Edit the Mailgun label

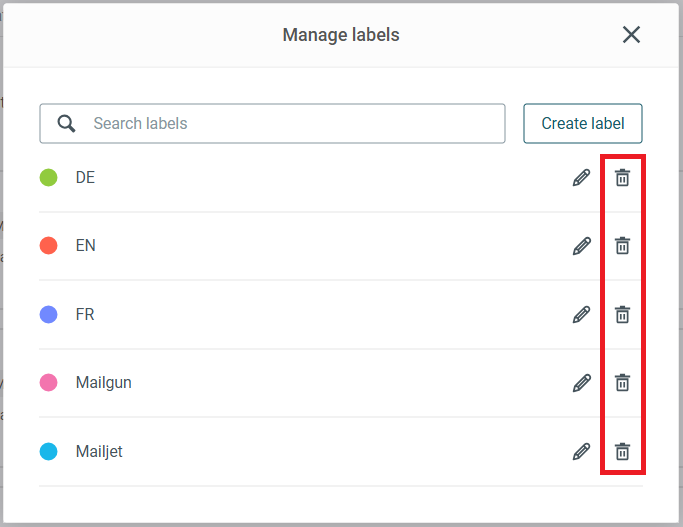[x=581, y=382]
